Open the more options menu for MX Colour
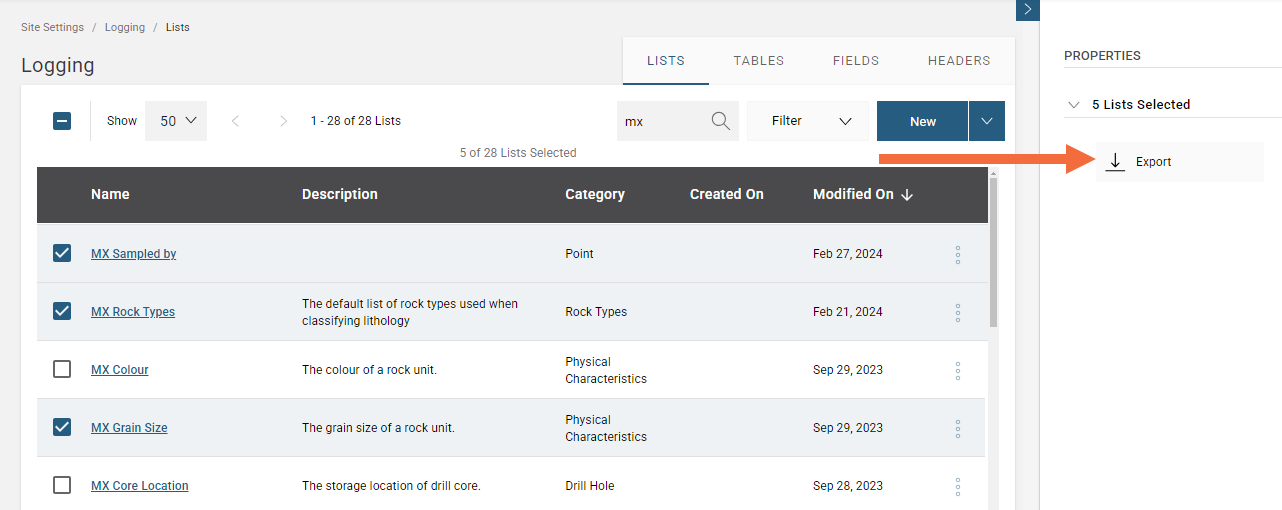The image size is (1282, 510). 957,370
